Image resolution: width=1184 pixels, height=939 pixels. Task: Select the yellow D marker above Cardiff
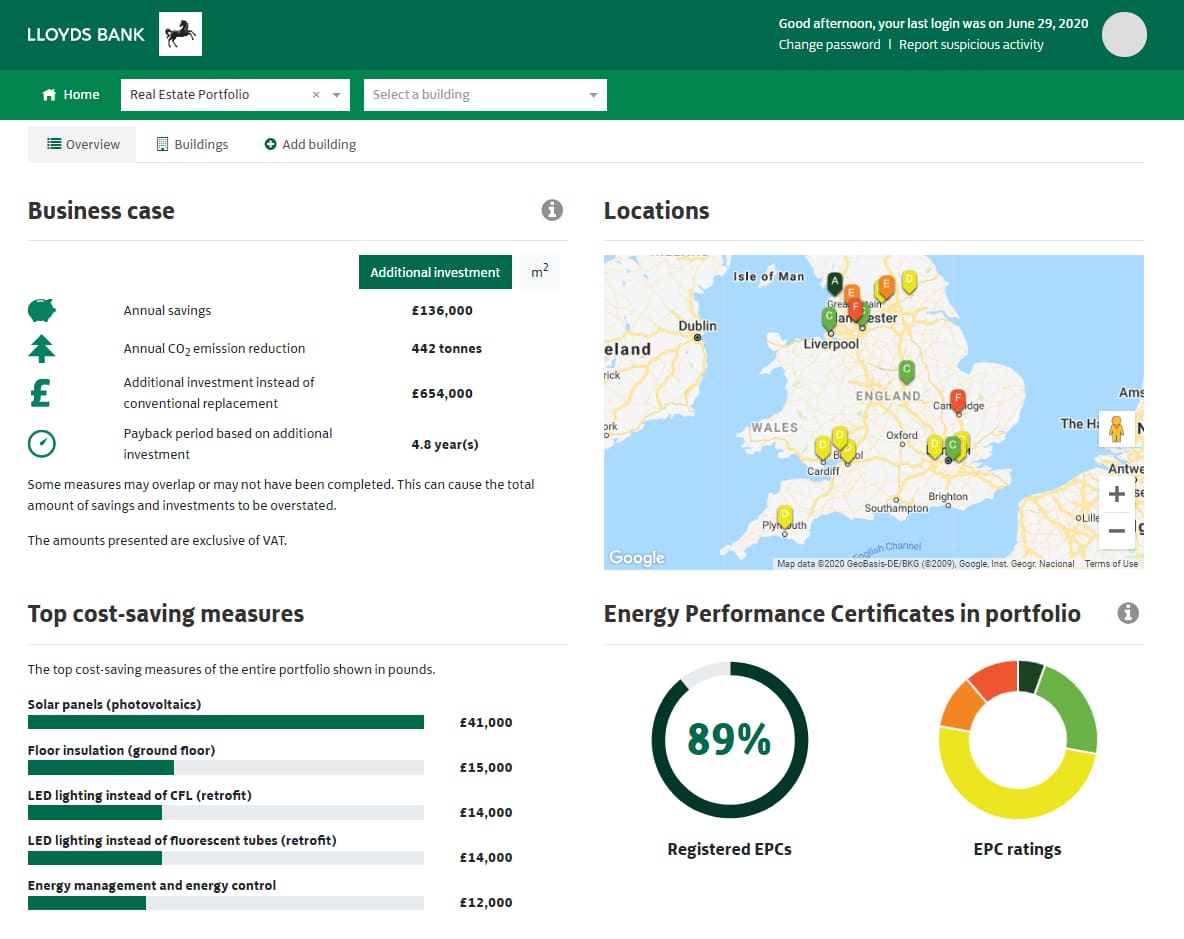coord(823,448)
